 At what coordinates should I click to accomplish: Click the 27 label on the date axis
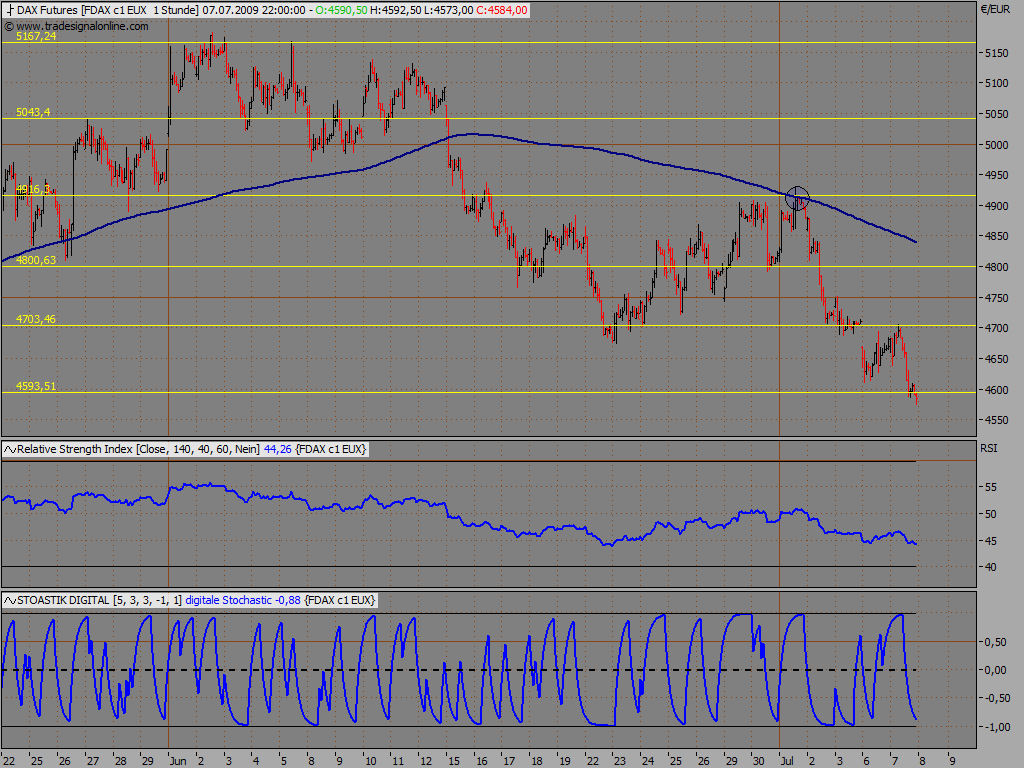pos(93,761)
